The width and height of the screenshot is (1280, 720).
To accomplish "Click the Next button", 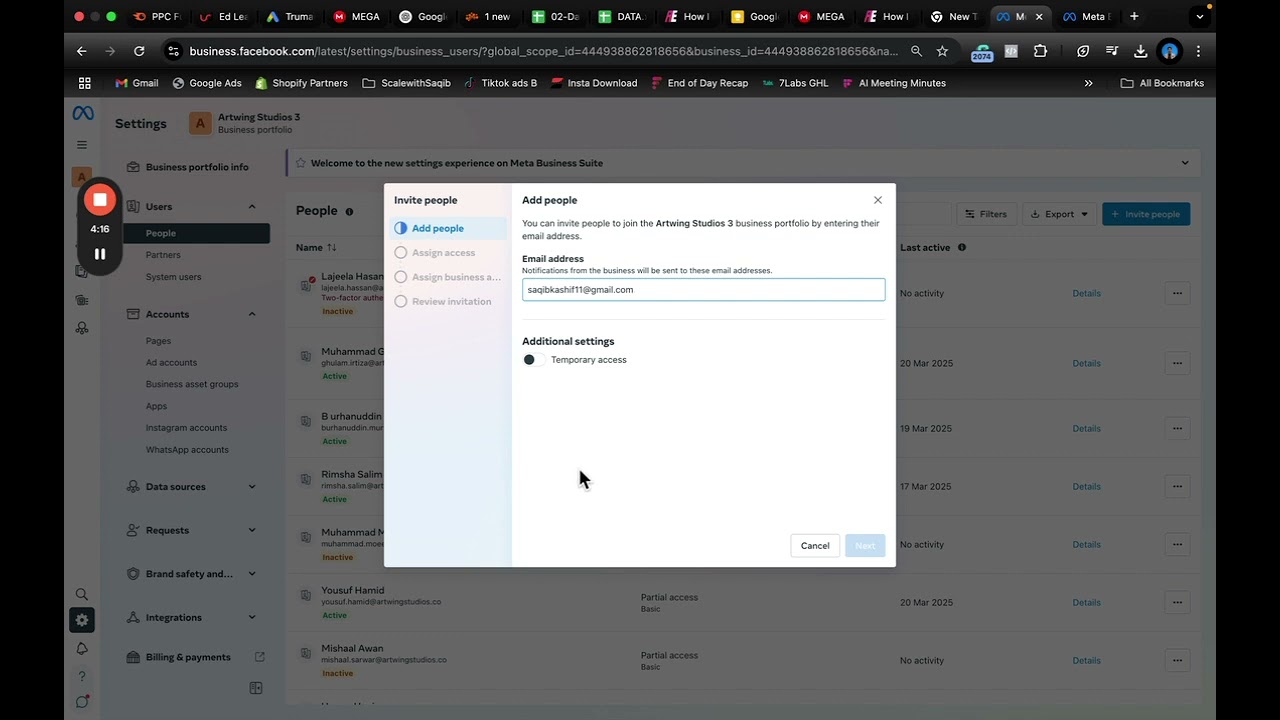I will 865,546.
